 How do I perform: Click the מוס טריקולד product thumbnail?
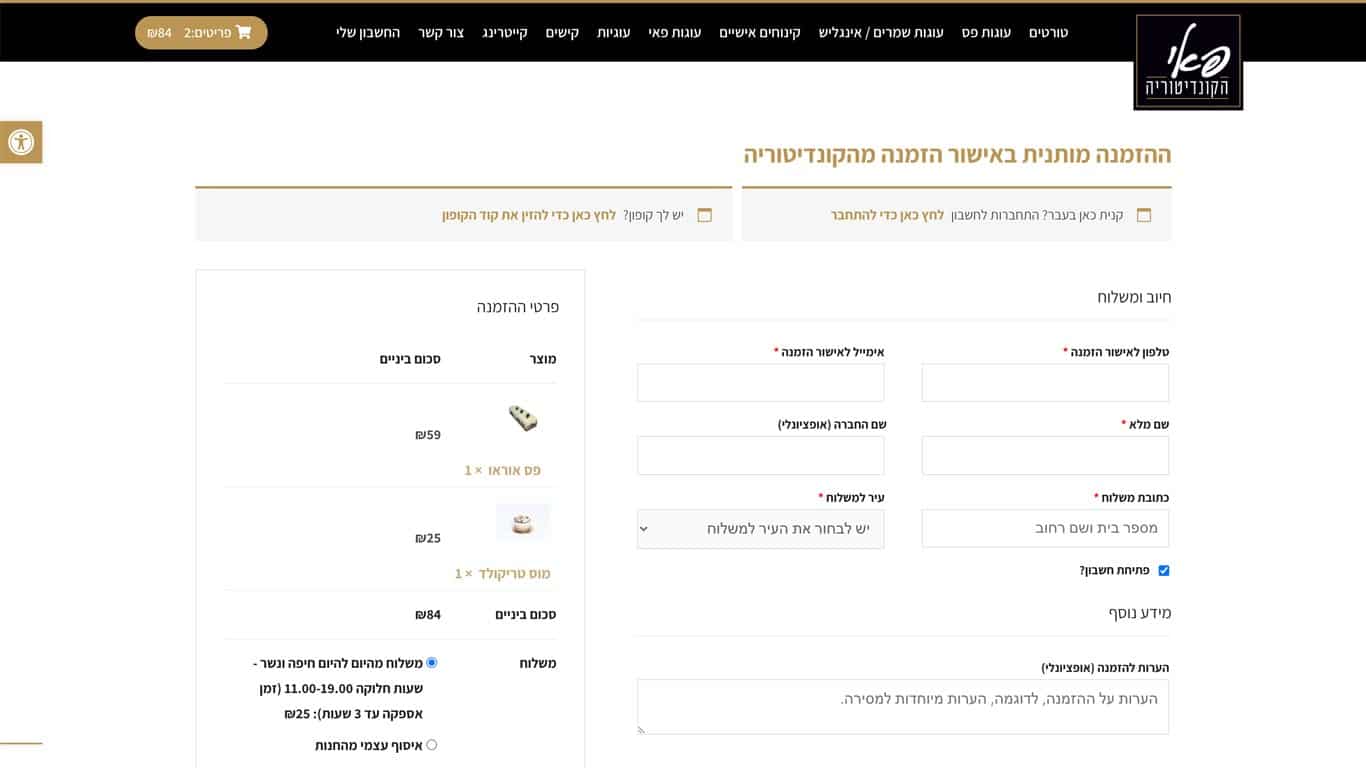click(x=522, y=522)
